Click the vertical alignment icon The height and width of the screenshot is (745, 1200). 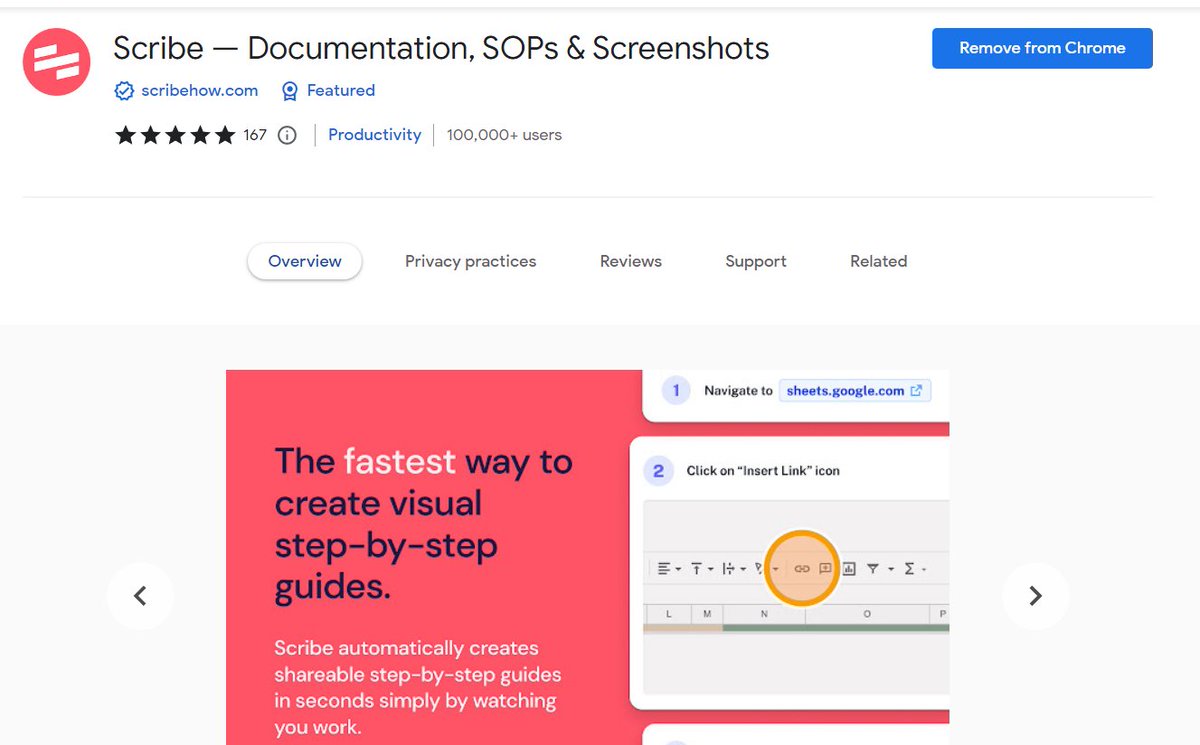tap(697, 568)
